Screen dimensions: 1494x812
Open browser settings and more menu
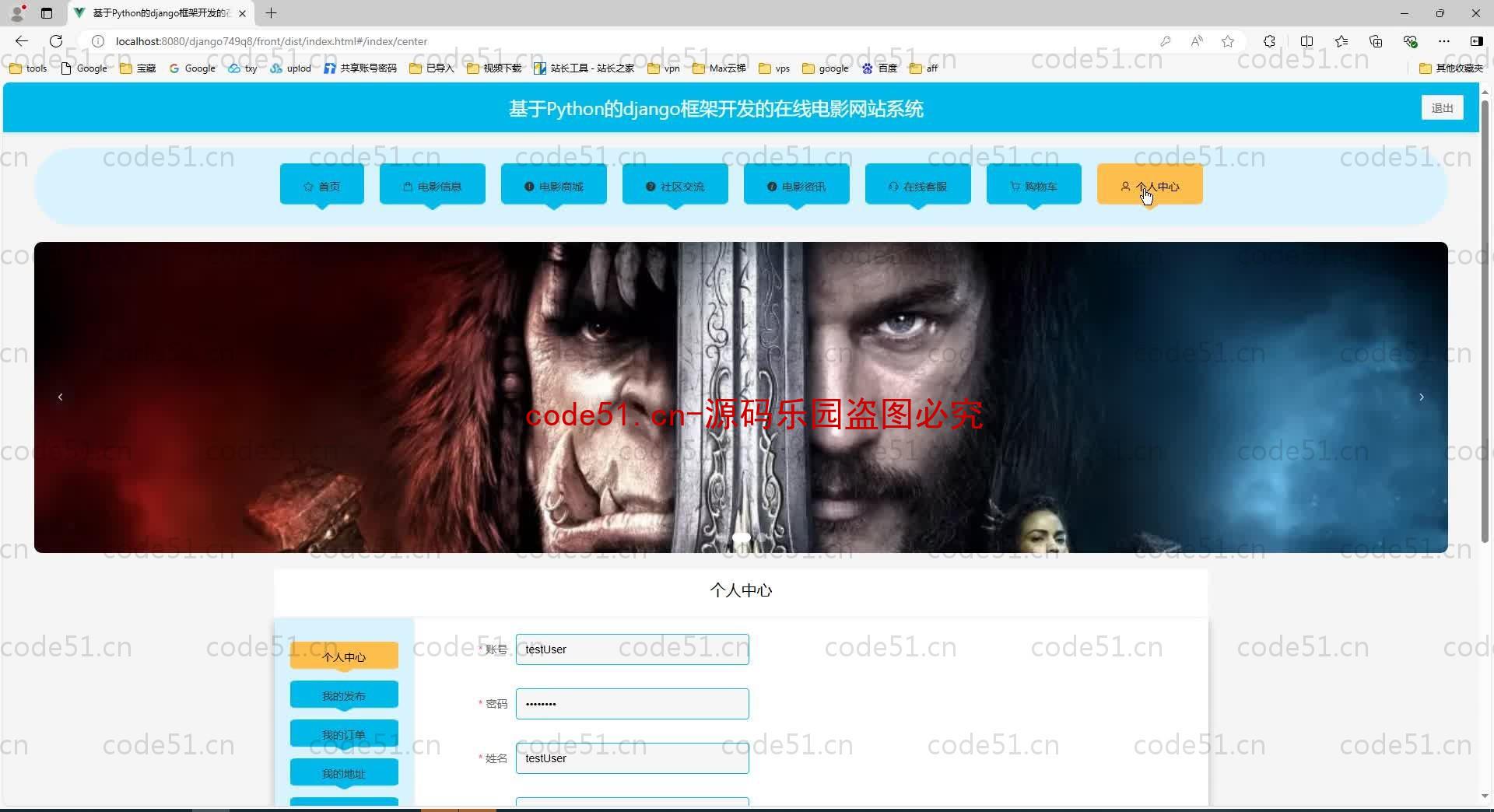tap(1444, 41)
